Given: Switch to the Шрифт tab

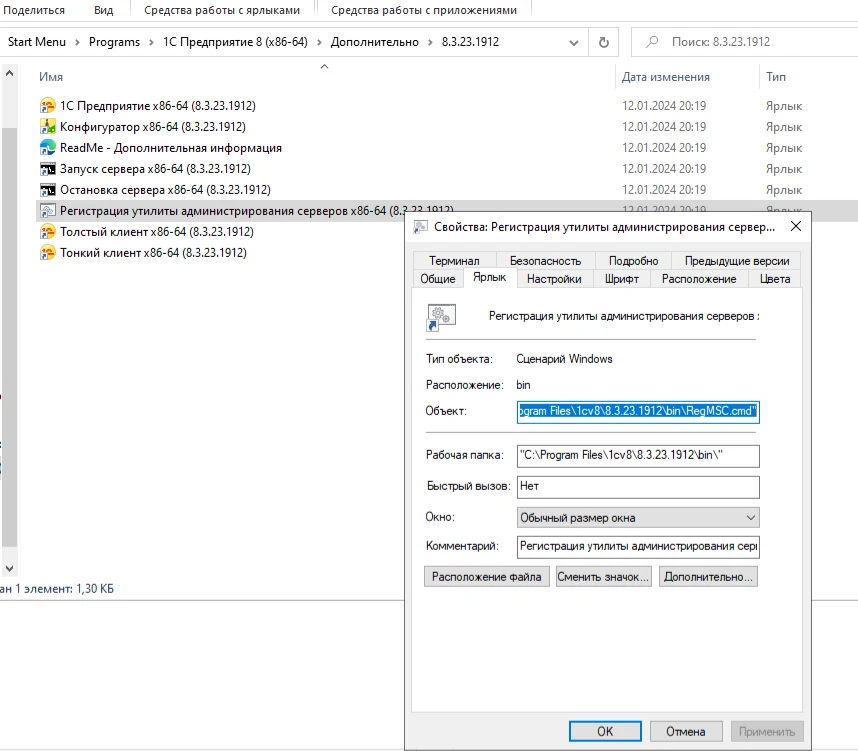Looking at the screenshot, I should [x=622, y=279].
